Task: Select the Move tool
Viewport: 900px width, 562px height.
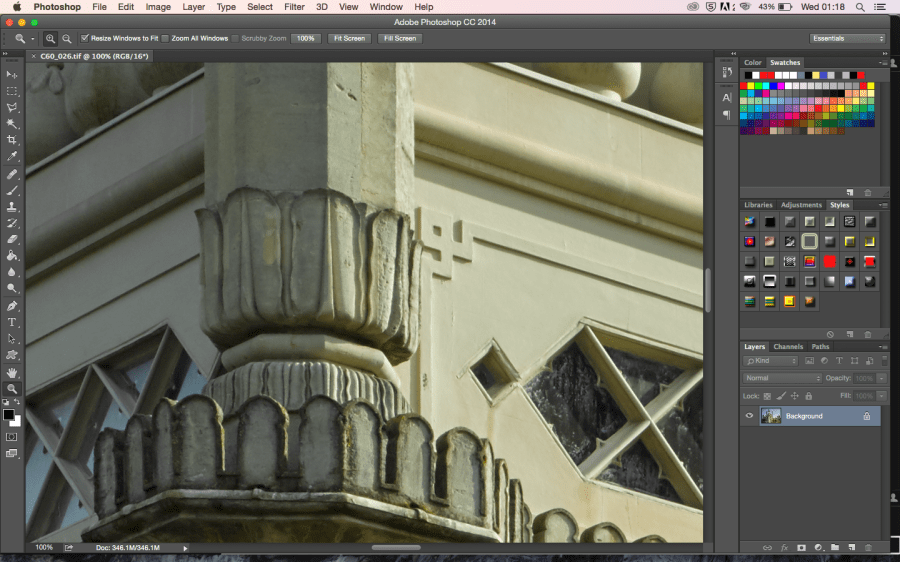Action: pos(12,74)
